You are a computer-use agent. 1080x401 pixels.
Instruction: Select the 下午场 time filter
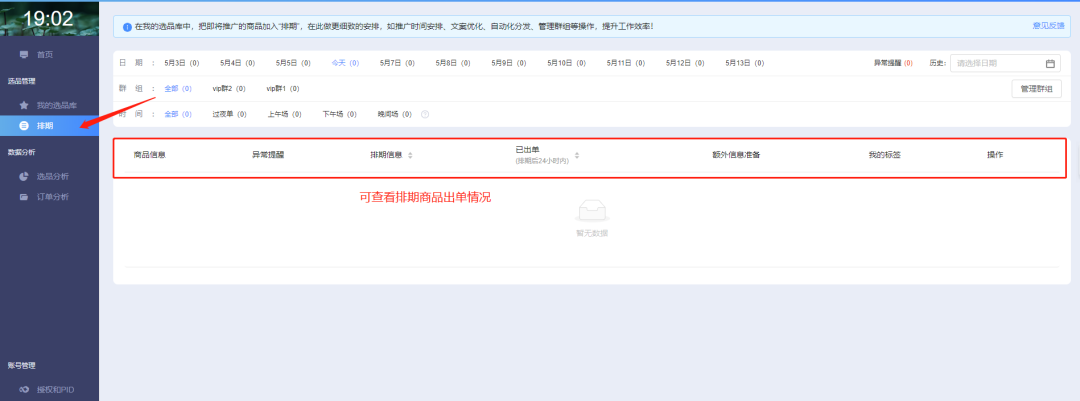point(340,114)
